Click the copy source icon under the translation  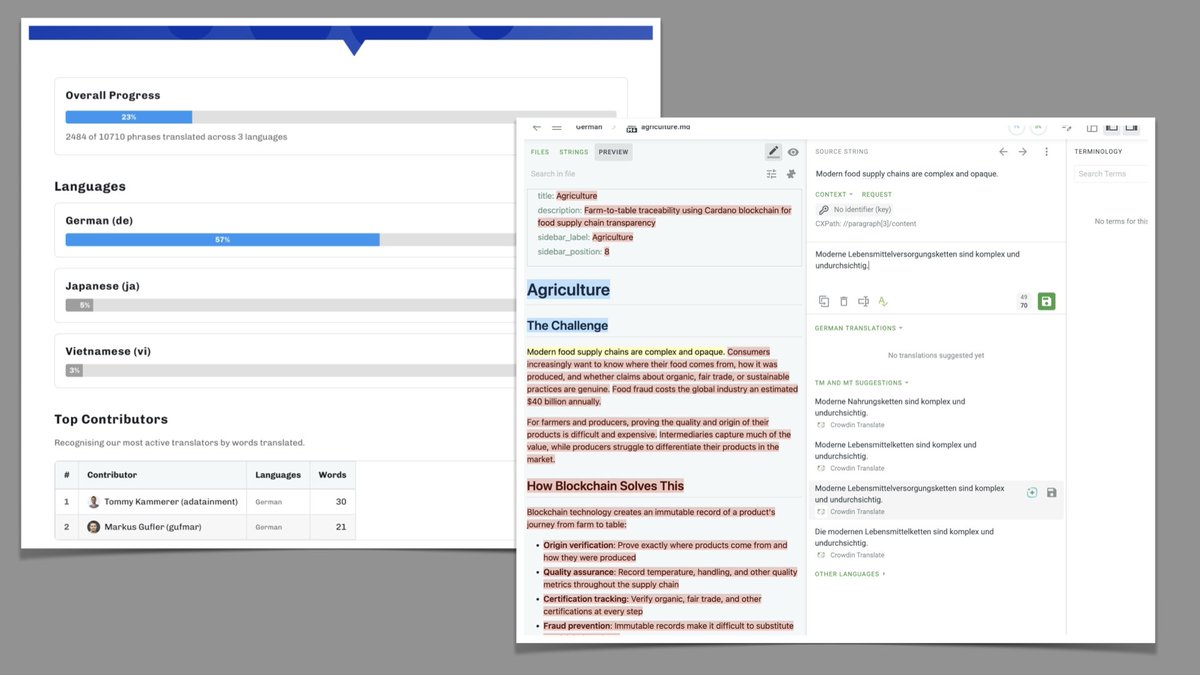[x=824, y=301]
